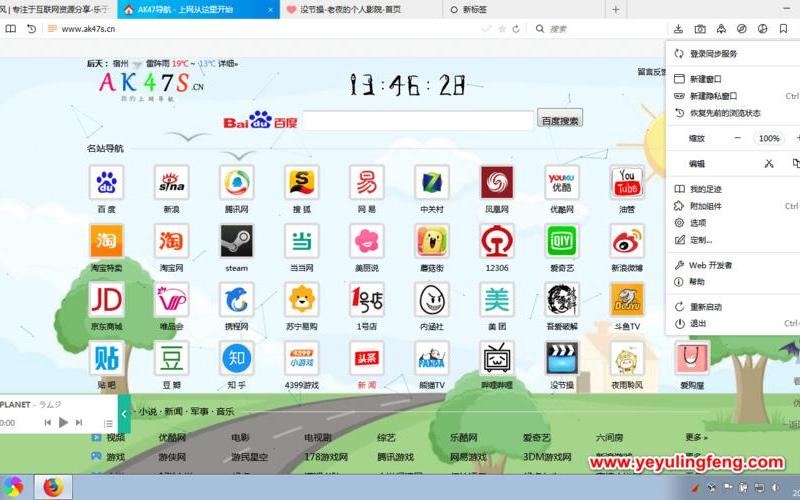Screen dimensions: 800x500
Task: Open the Baidu site icon
Action: click(106, 182)
